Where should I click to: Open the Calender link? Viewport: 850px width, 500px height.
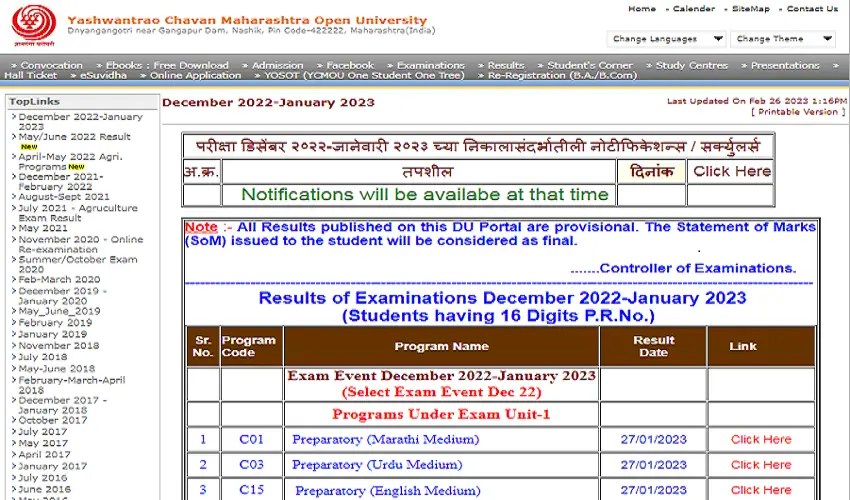tap(693, 9)
